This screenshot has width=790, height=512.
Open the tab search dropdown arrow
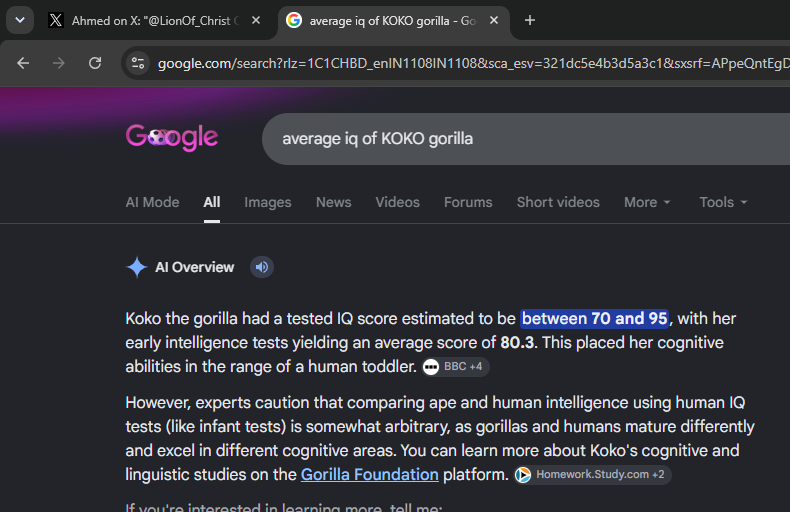(x=20, y=20)
